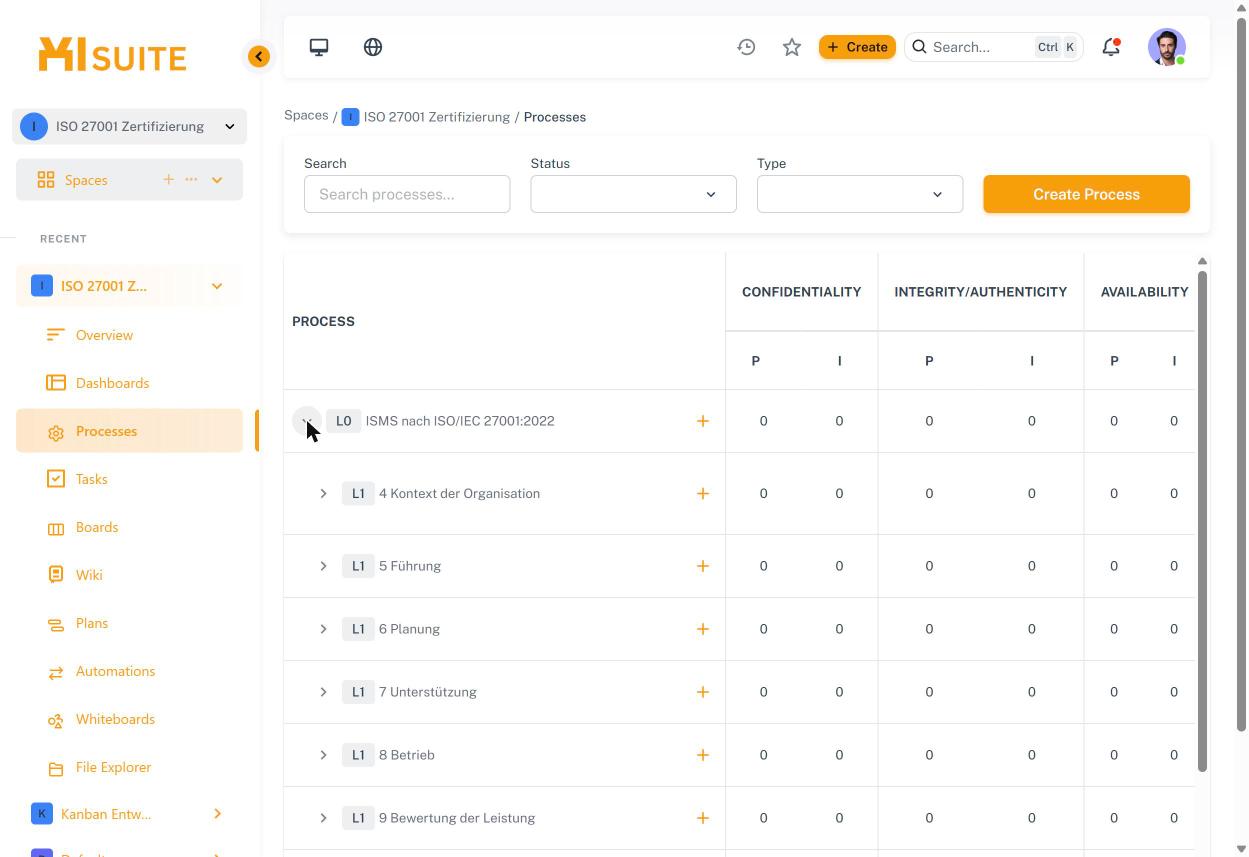Expand the 4 Kontext der Organisation row
Image resolution: width=1249 pixels, height=857 pixels.
pos(323,494)
